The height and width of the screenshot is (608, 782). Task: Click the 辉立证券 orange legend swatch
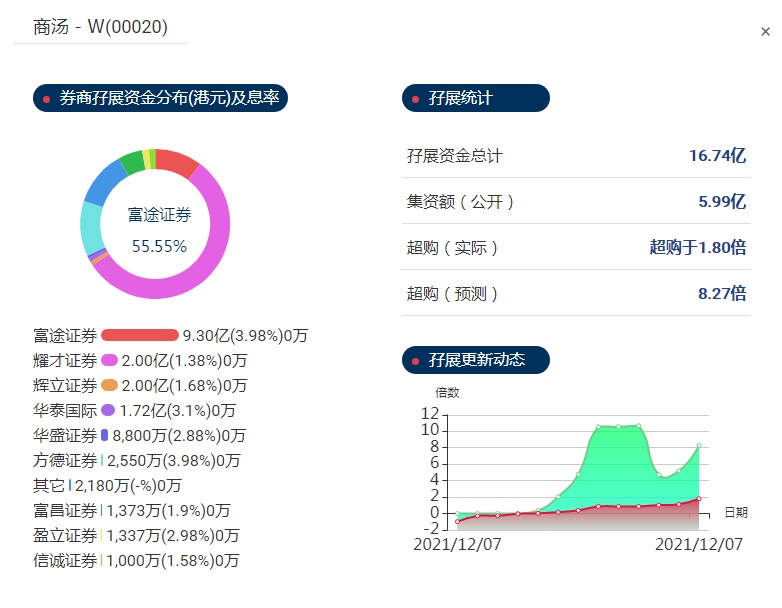(110, 386)
